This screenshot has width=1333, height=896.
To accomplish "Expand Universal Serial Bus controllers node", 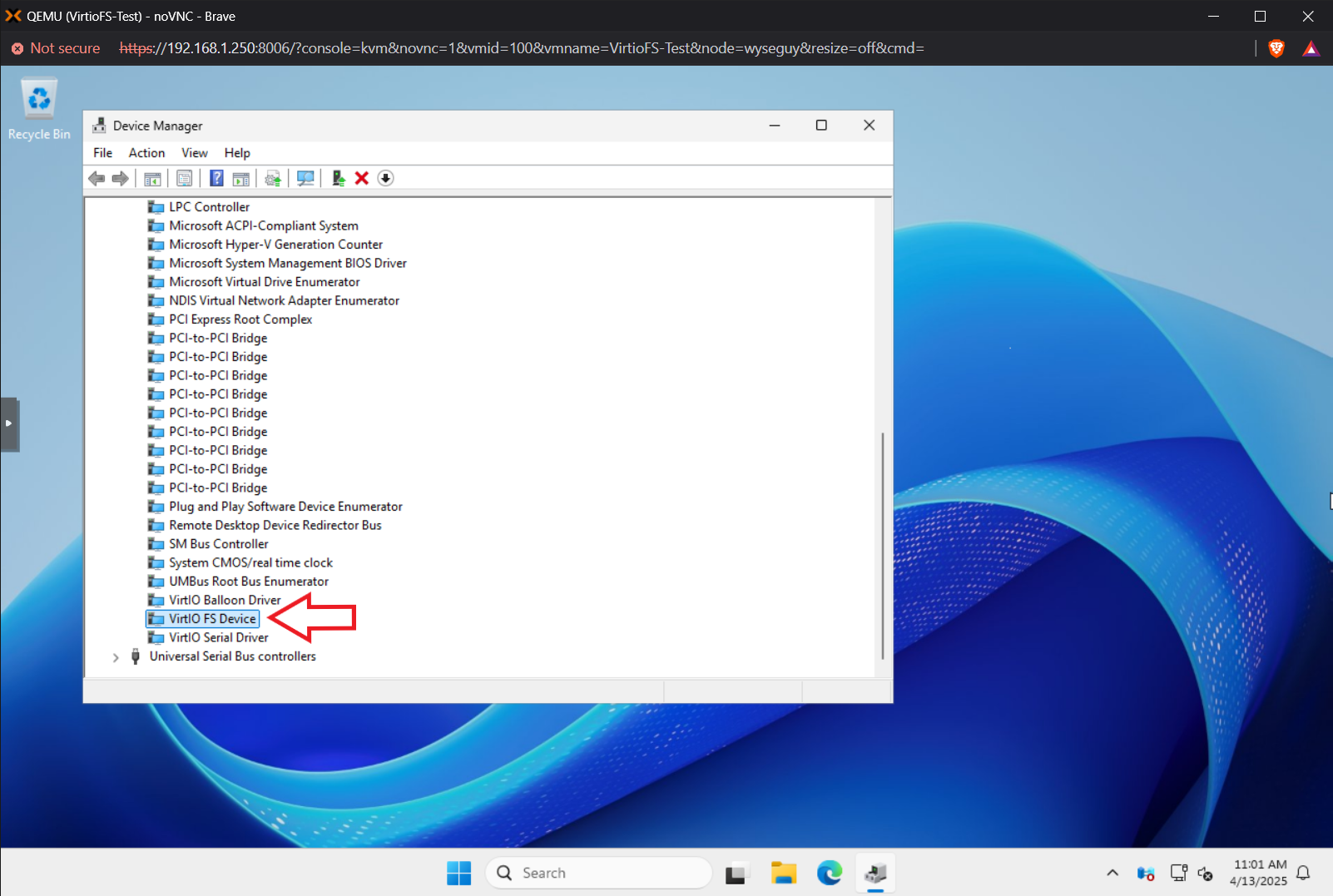I will coord(116,657).
